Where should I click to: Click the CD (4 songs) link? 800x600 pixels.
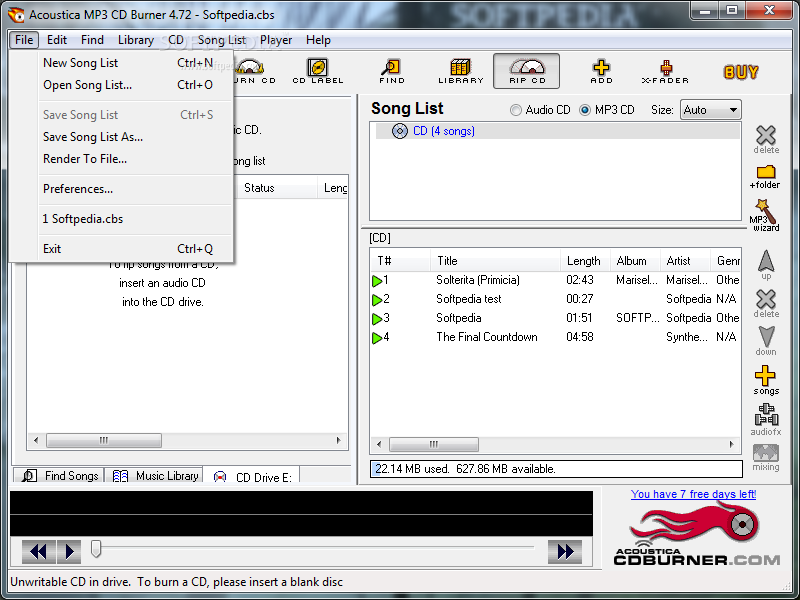444,131
